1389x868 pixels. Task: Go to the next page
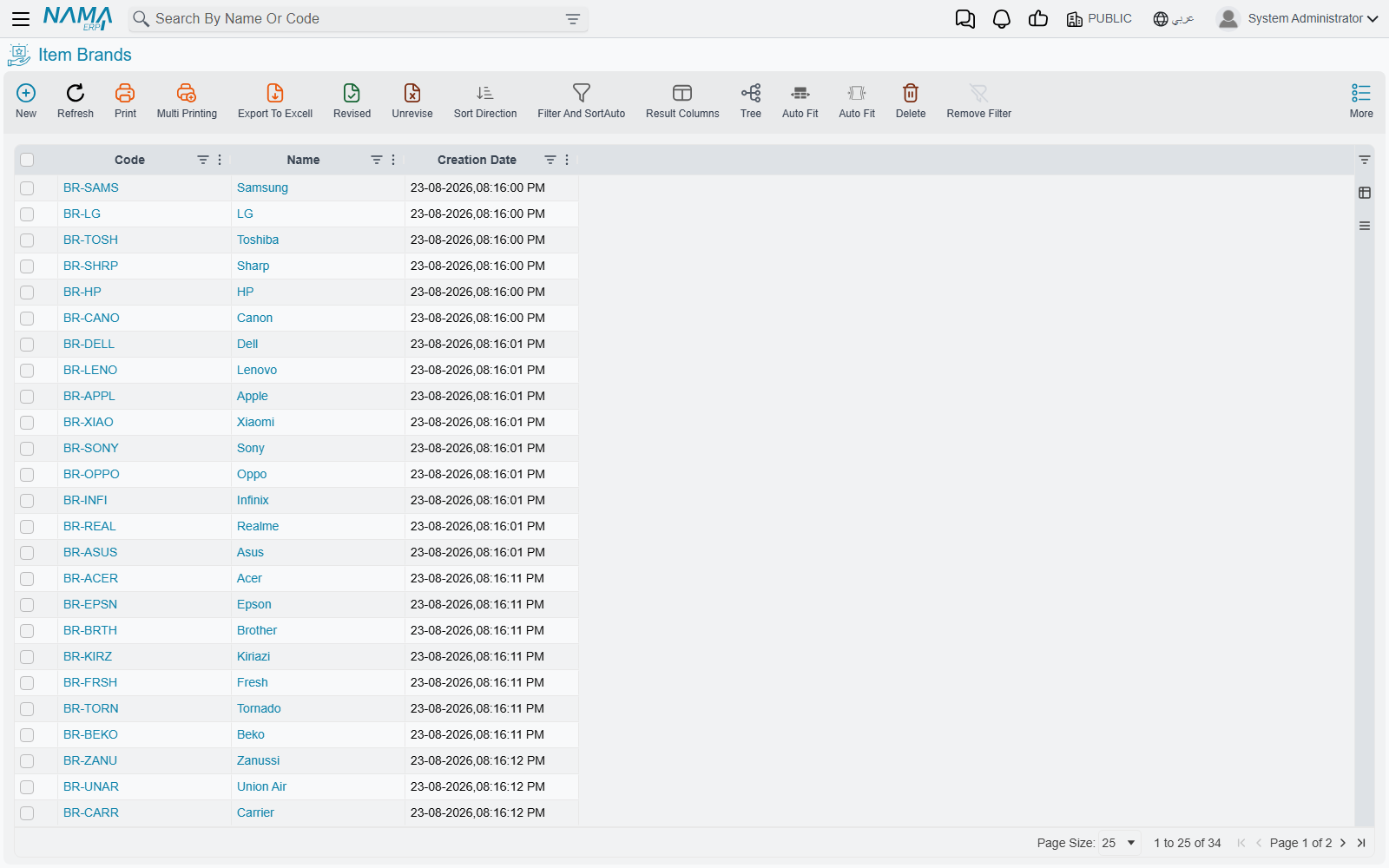[x=1343, y=843]
